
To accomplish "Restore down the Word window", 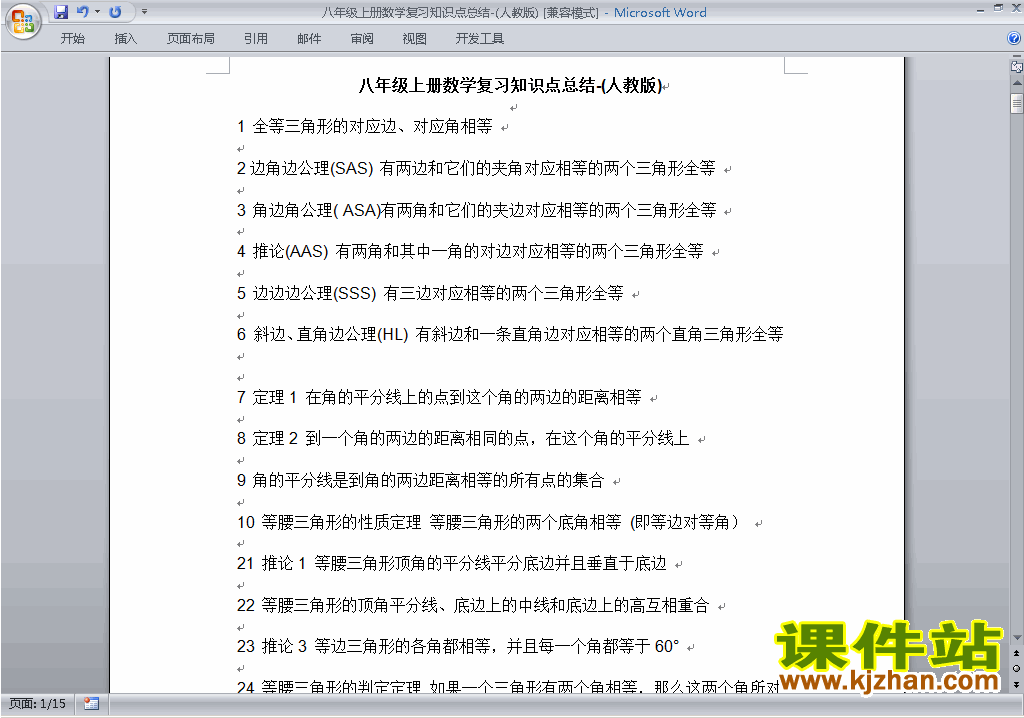I will pos(998,8).
